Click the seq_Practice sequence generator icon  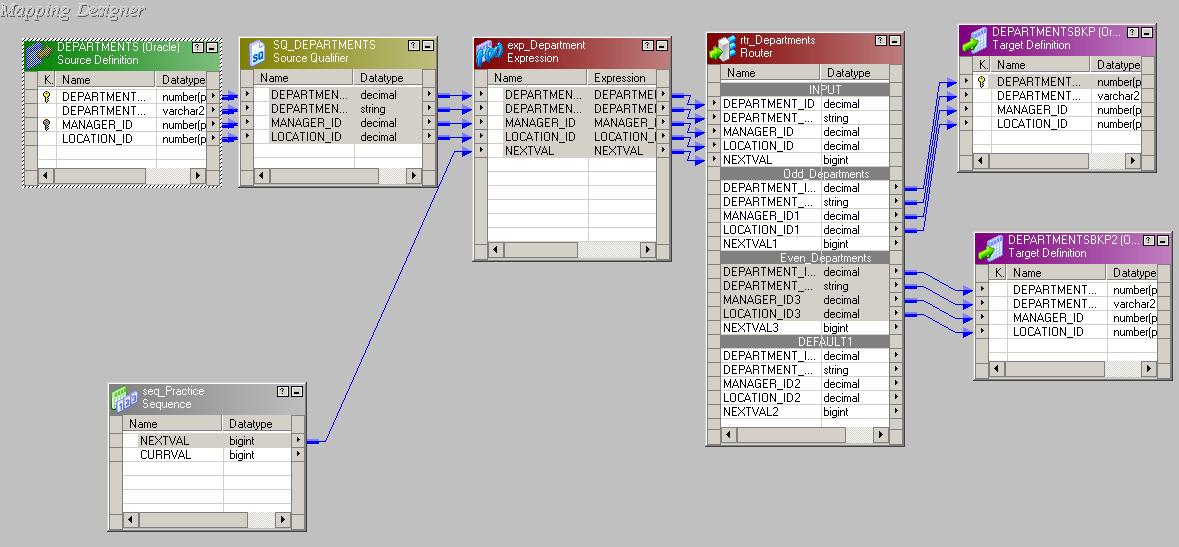pyautogui.click(x=125, y=398)
